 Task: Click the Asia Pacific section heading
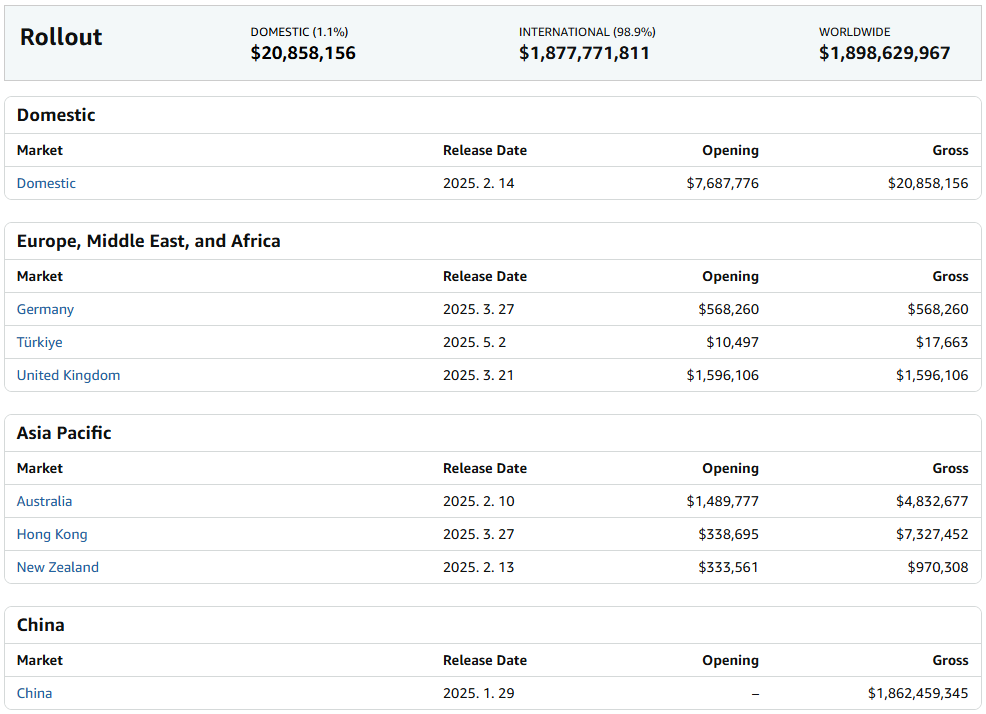64,433
